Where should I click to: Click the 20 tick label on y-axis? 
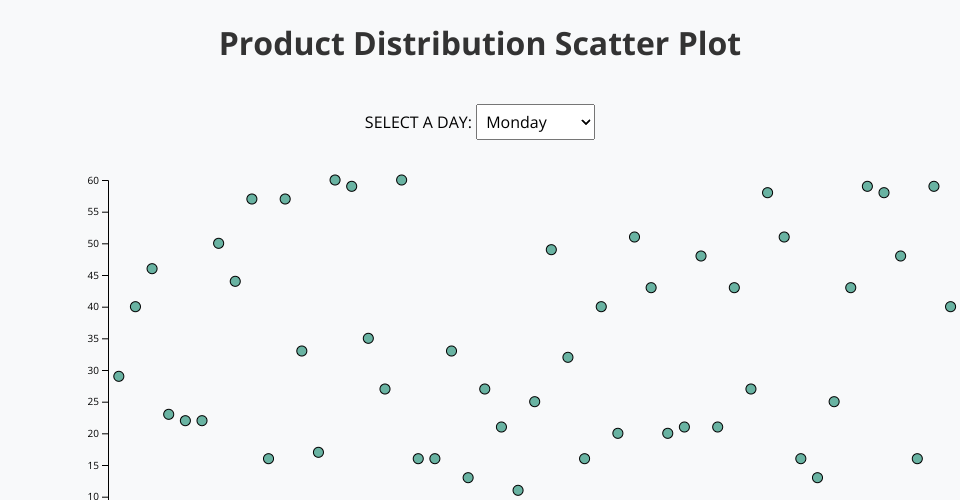point(93,434)
